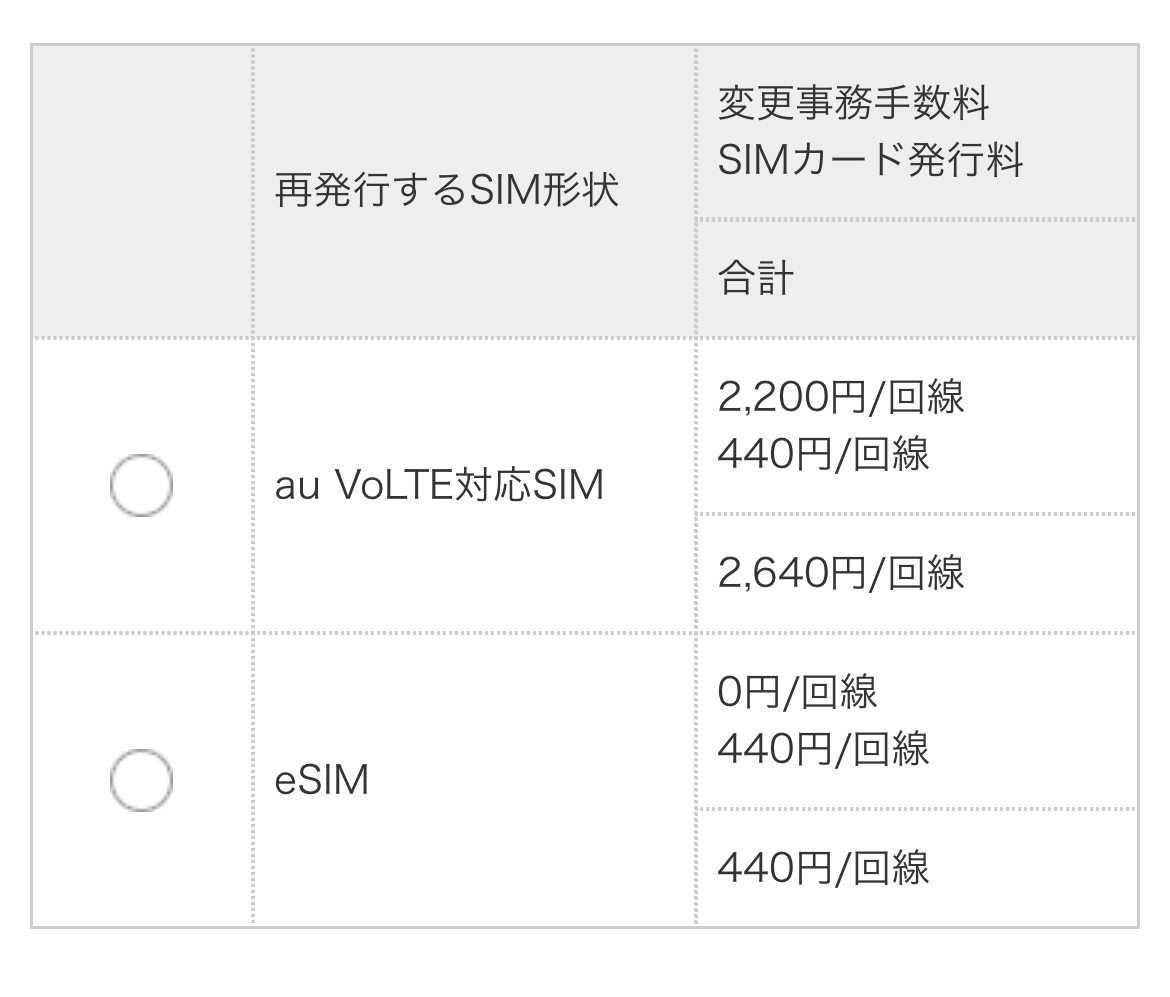Click the 2,640 number in the au total

773,573
